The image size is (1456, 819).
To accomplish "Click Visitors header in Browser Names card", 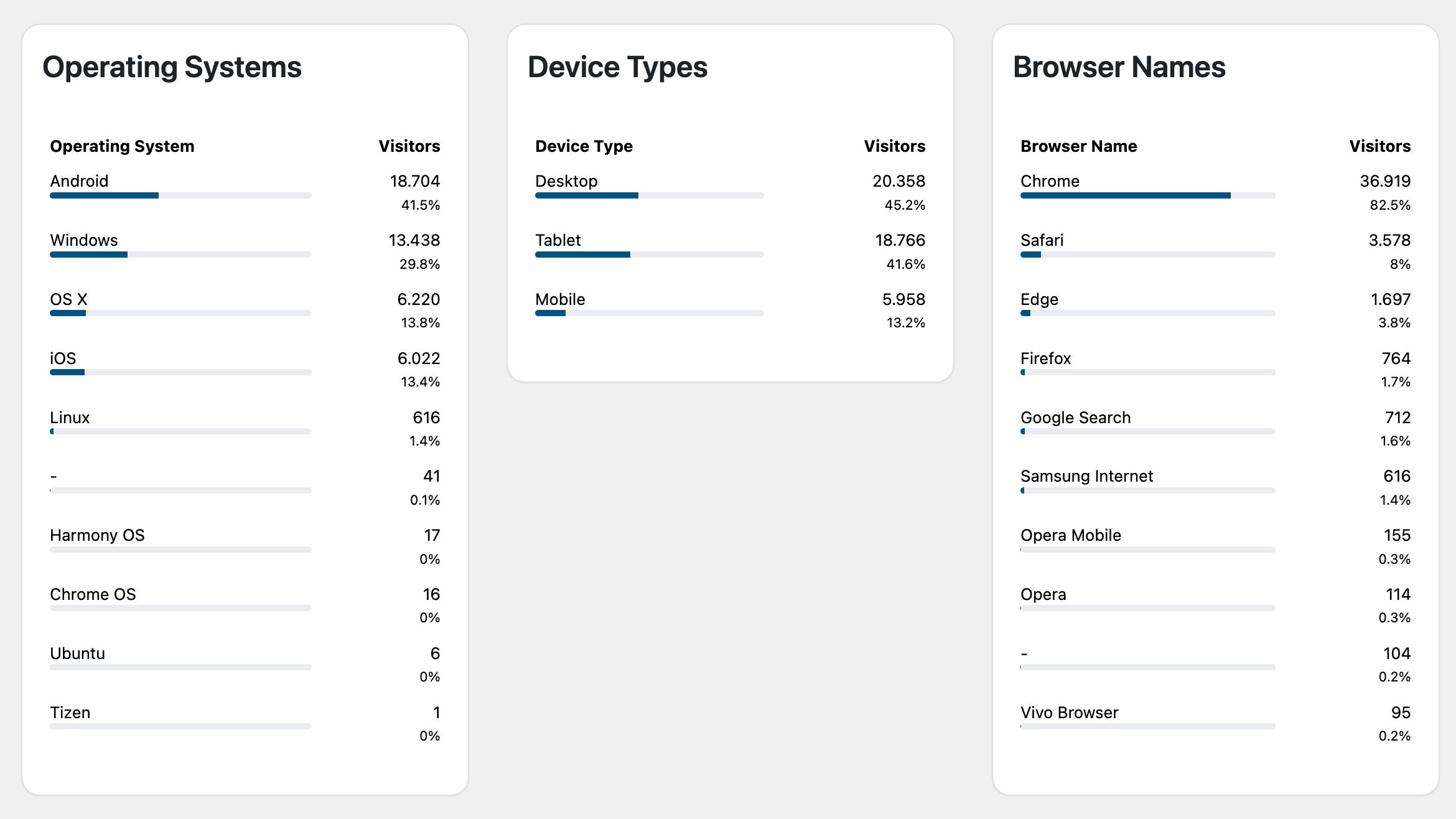I will [x=1379, y=146].
